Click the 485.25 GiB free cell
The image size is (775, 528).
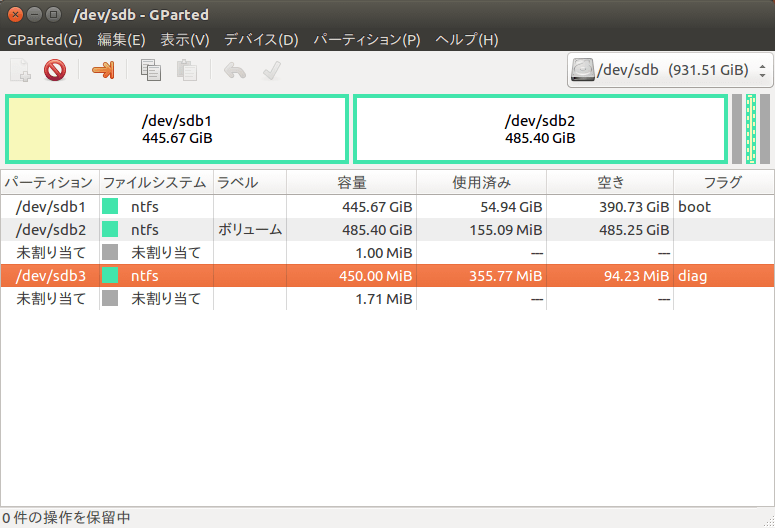tap(610, 230)
